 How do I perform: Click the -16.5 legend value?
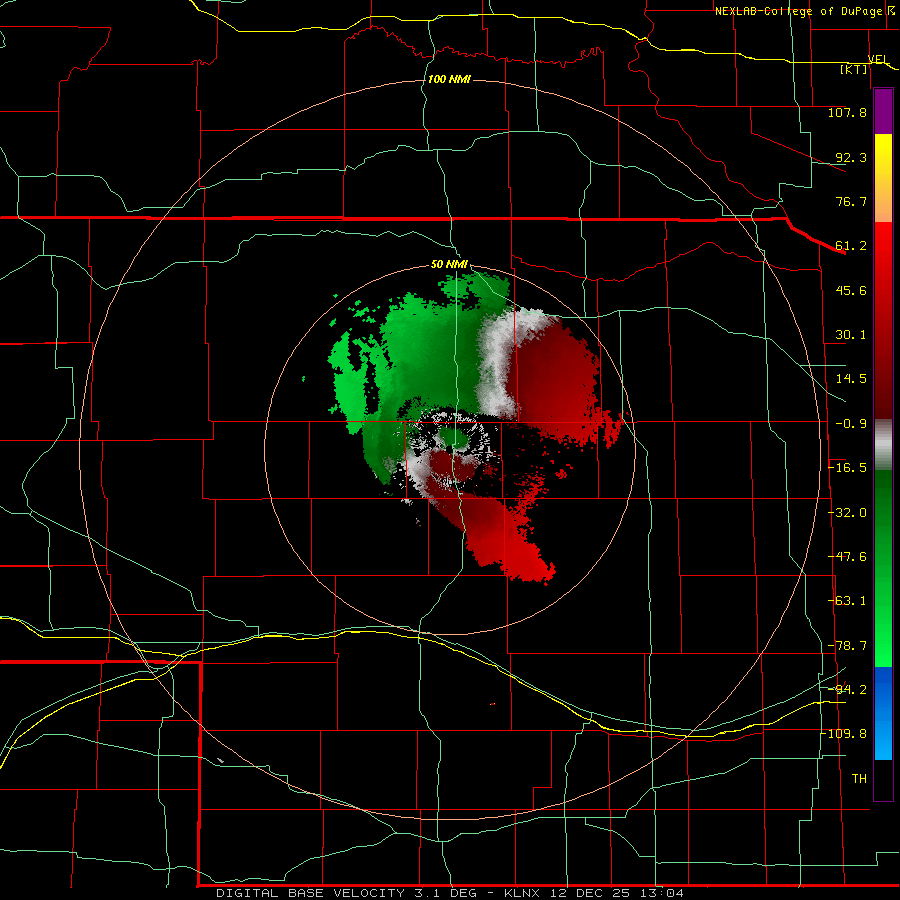[x=847, y=468]
